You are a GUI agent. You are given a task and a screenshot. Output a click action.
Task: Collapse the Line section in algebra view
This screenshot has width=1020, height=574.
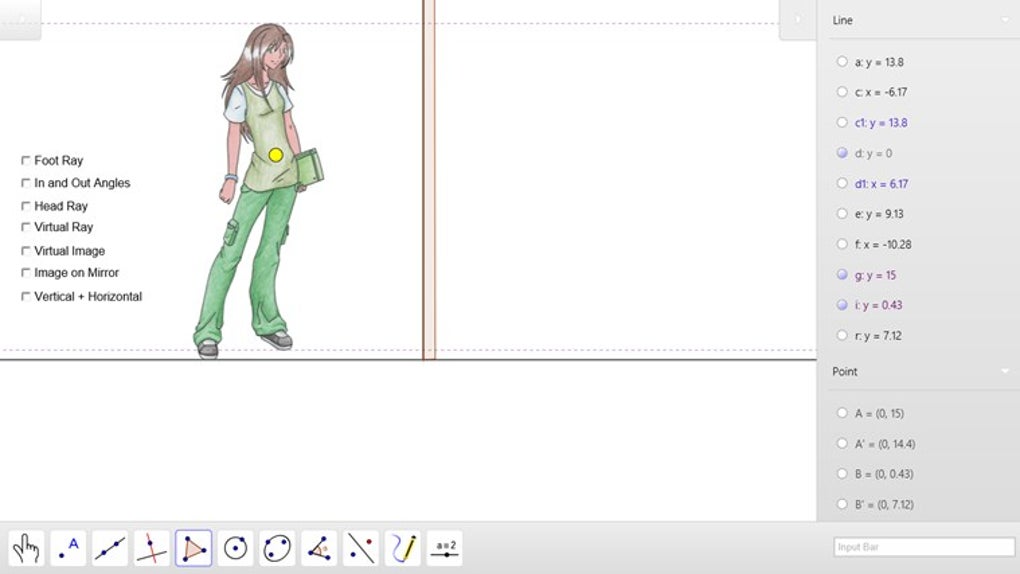pos(1005,20)
